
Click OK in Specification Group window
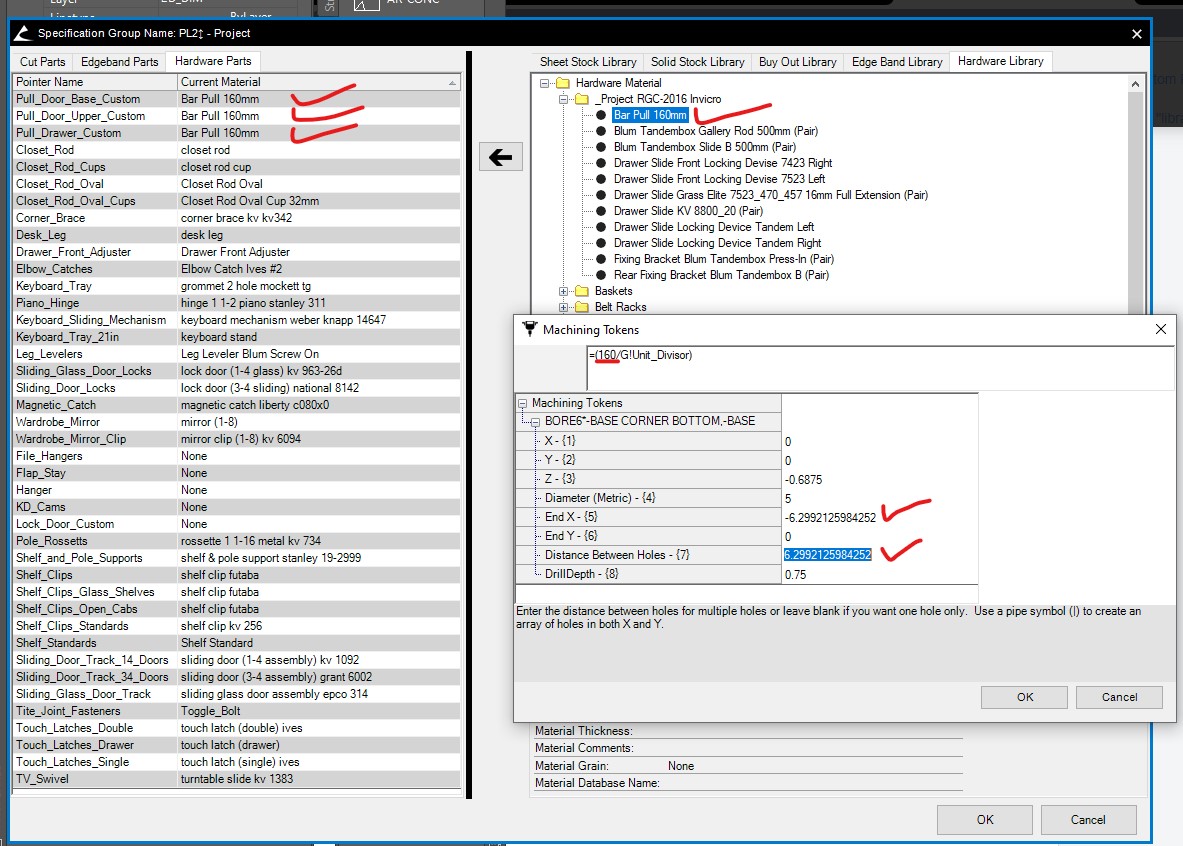point(985,820)
